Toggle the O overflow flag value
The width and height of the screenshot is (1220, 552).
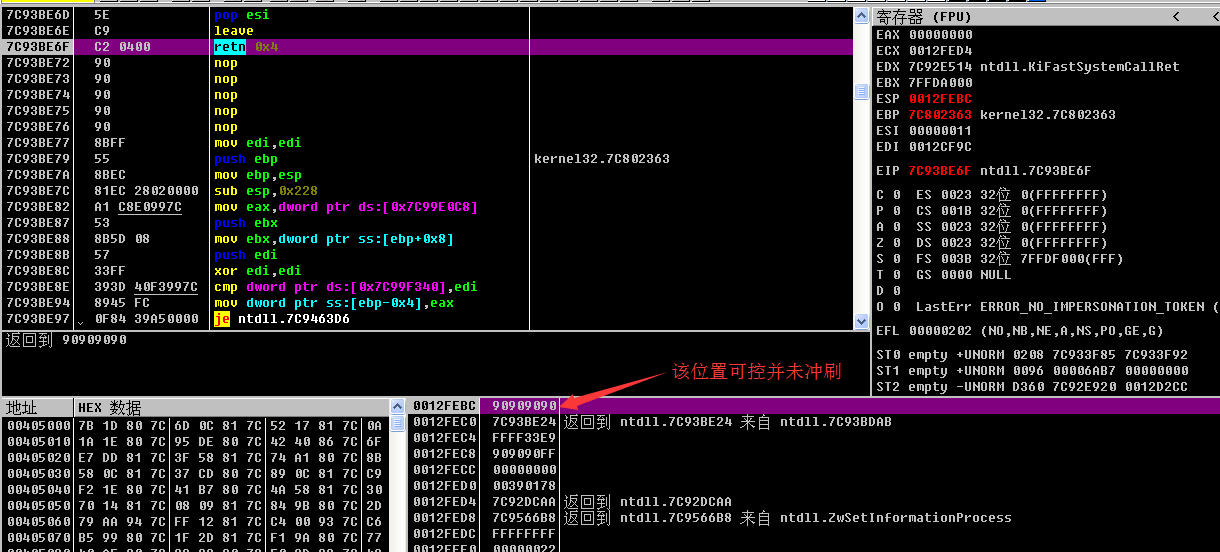pyautogui.click(x=896, y=307)
